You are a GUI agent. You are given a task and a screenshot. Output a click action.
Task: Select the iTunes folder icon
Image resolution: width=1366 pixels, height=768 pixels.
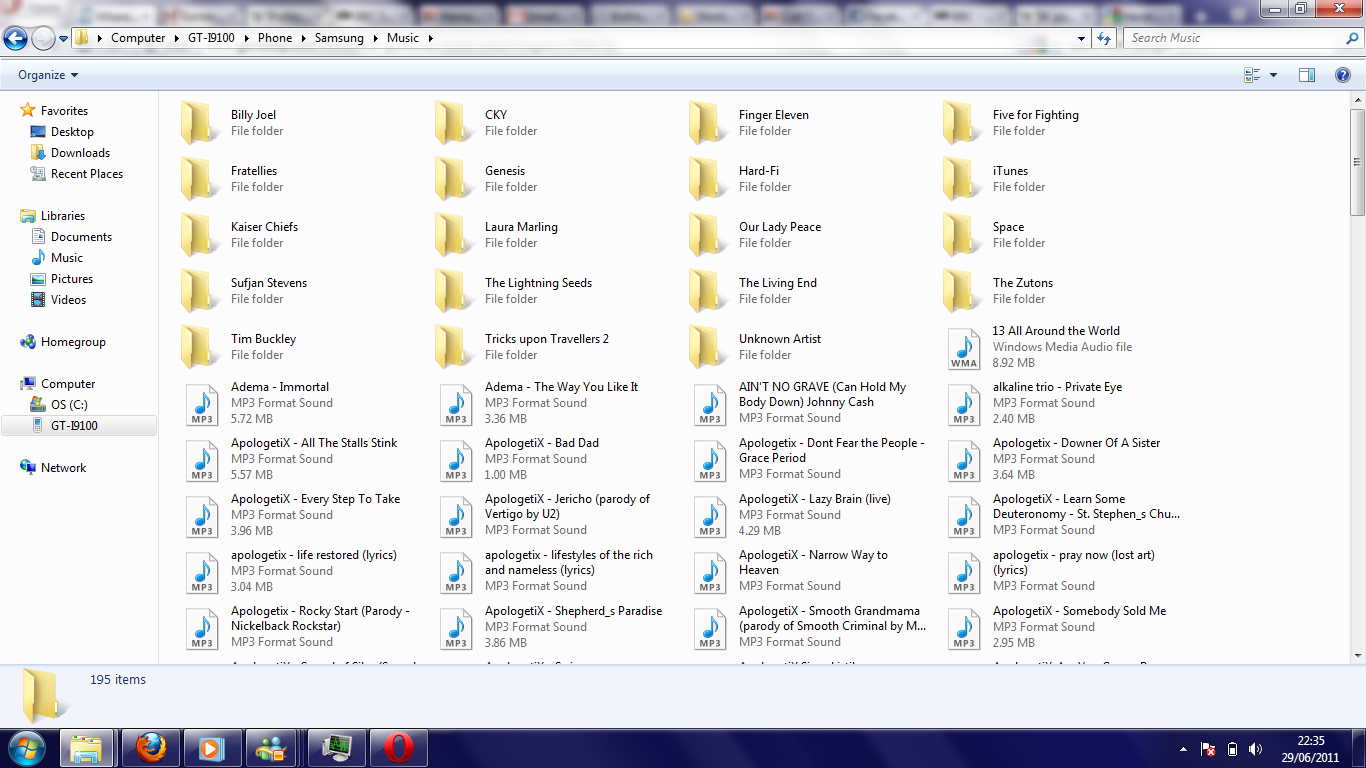pos(963,179)
